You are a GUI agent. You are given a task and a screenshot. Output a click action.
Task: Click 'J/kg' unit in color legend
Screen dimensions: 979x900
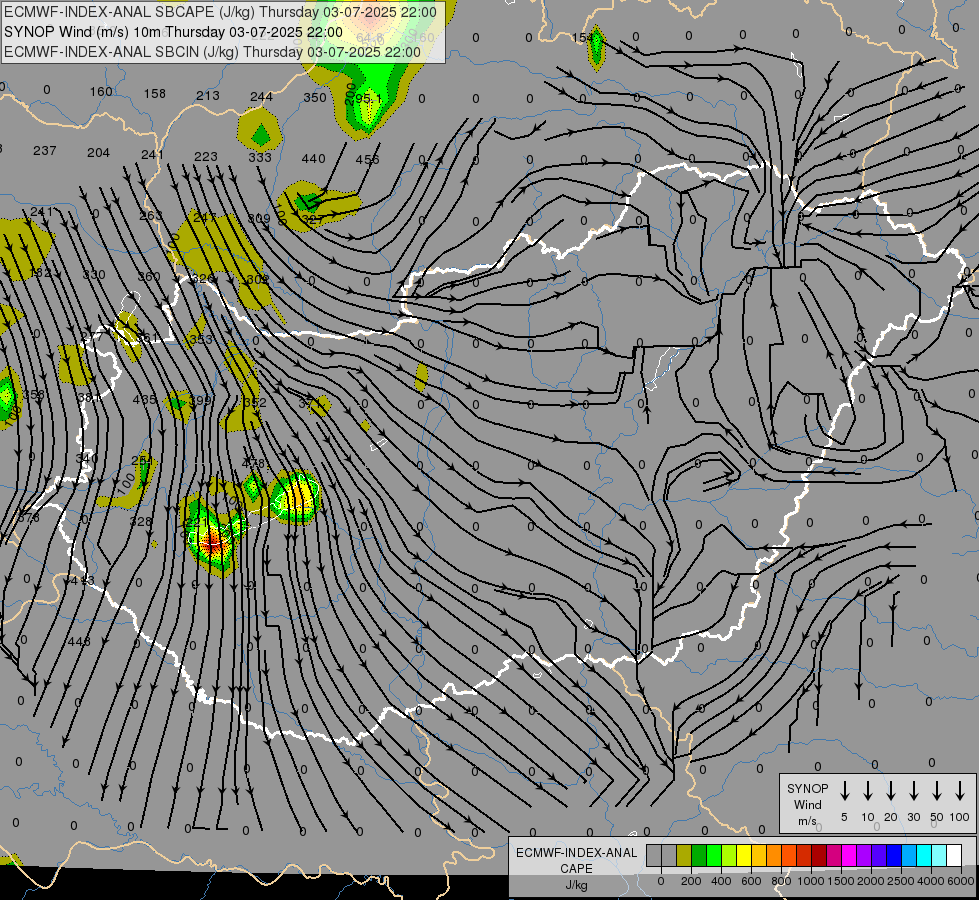576,885
